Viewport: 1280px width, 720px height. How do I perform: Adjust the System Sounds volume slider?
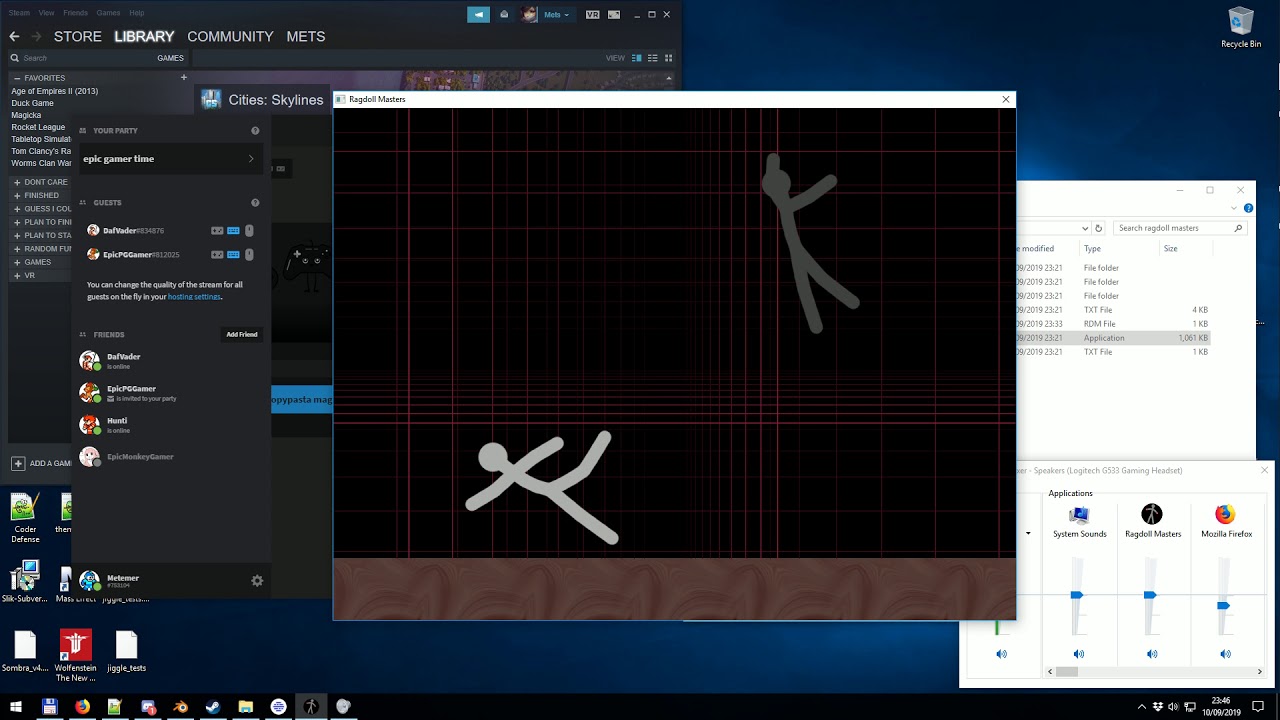pos(1077,595)
